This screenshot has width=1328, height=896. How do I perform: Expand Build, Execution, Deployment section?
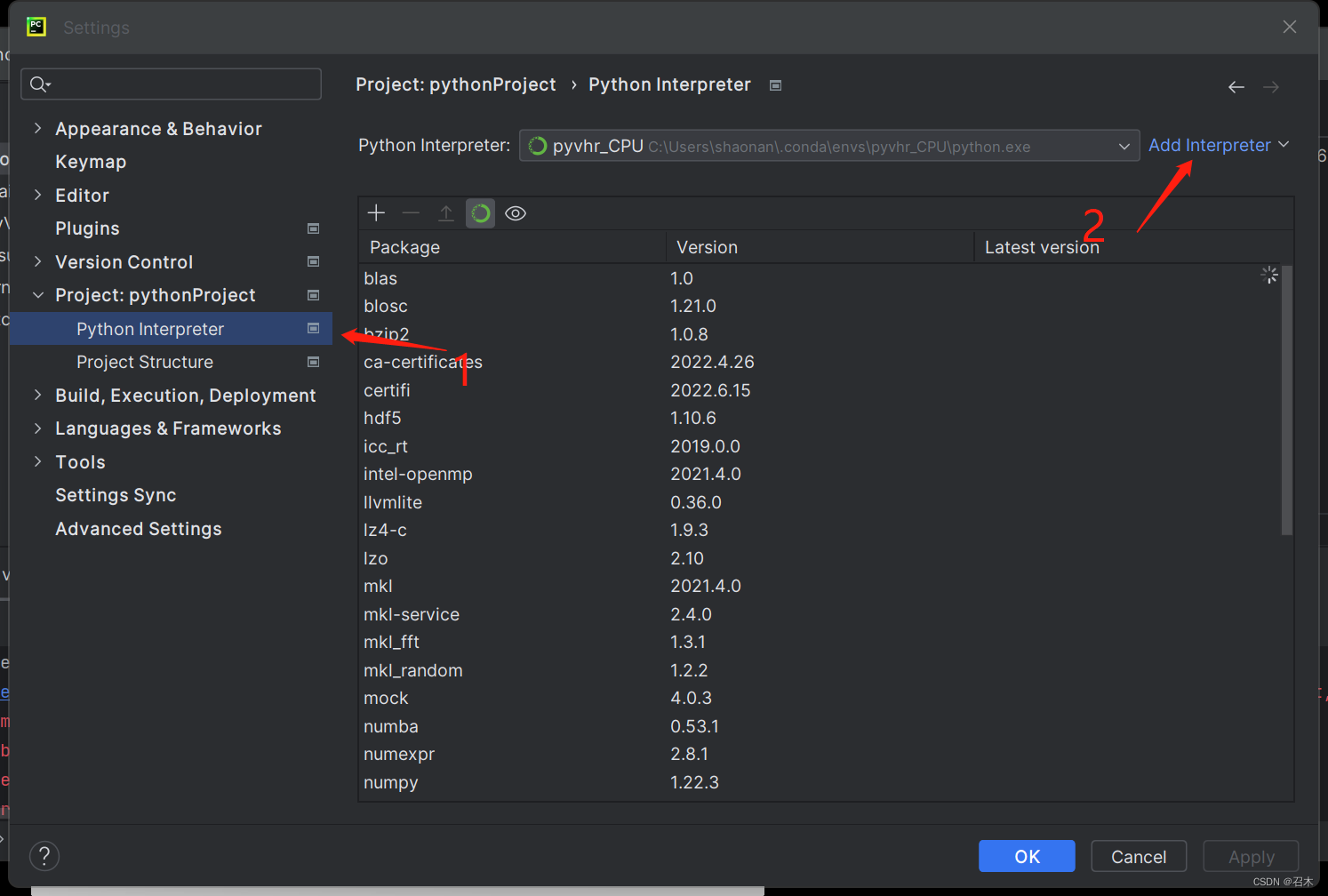[37, 395]
